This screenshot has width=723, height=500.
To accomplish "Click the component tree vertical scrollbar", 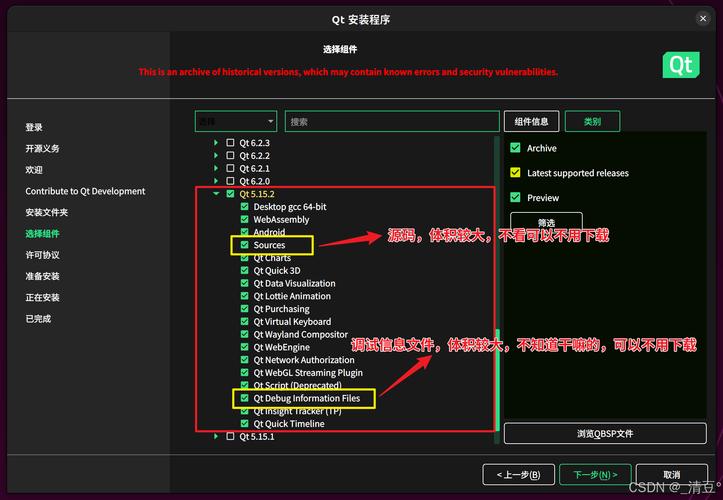I will (498, 379).
